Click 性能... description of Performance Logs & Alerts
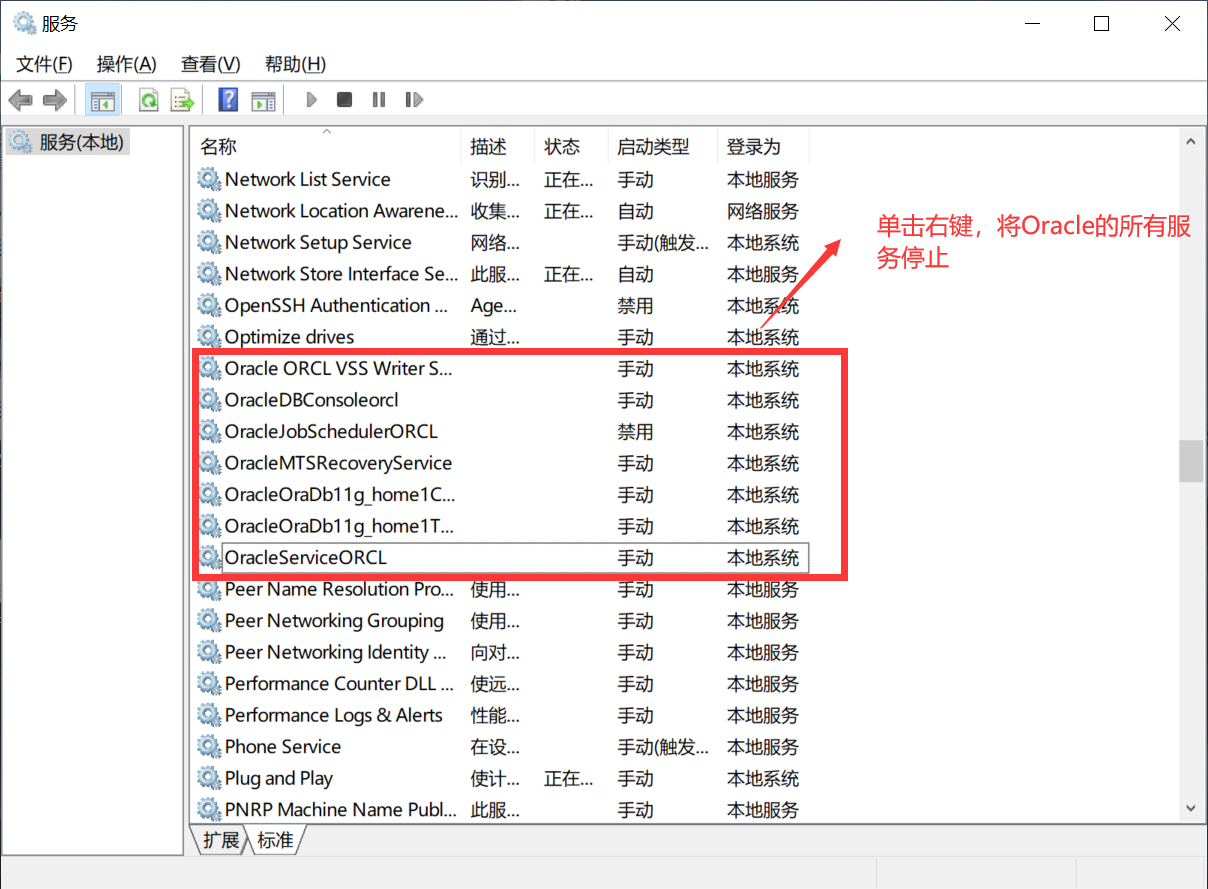1208x889 pixels. click(495, 715)
